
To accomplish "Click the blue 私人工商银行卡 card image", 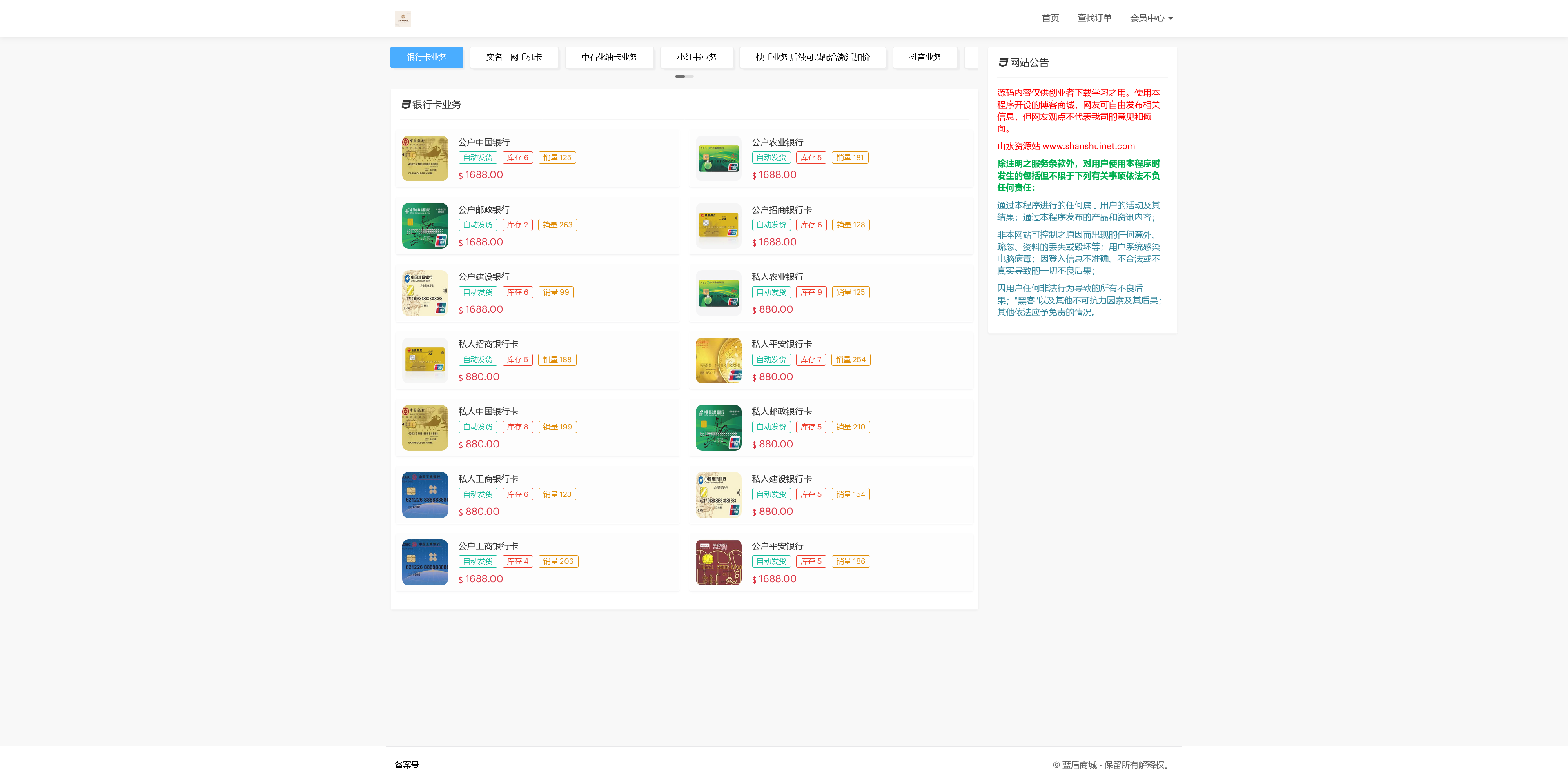I will coord(425,495).
